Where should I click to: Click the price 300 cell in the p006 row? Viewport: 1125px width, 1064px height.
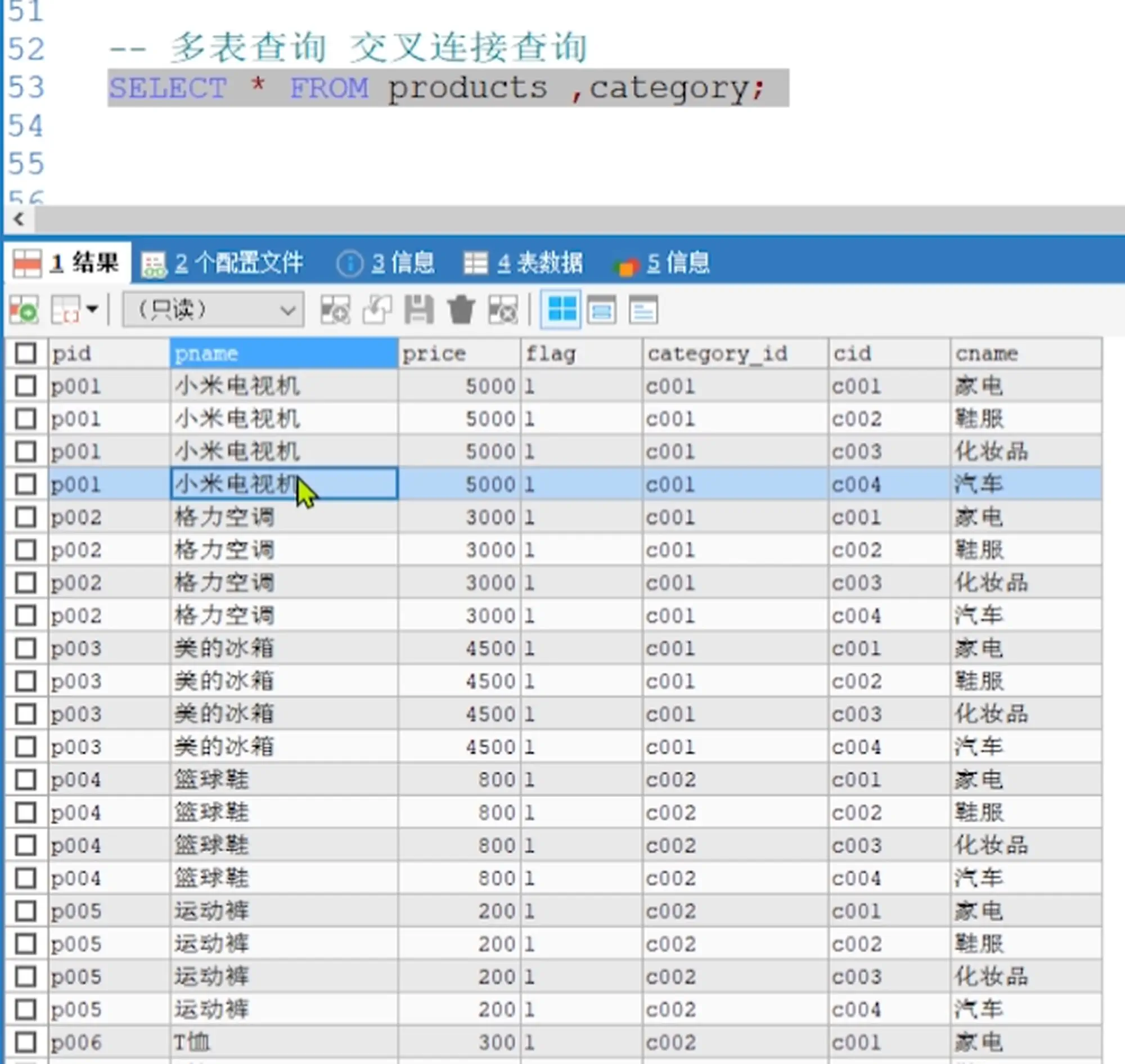tap(459, 1043)
